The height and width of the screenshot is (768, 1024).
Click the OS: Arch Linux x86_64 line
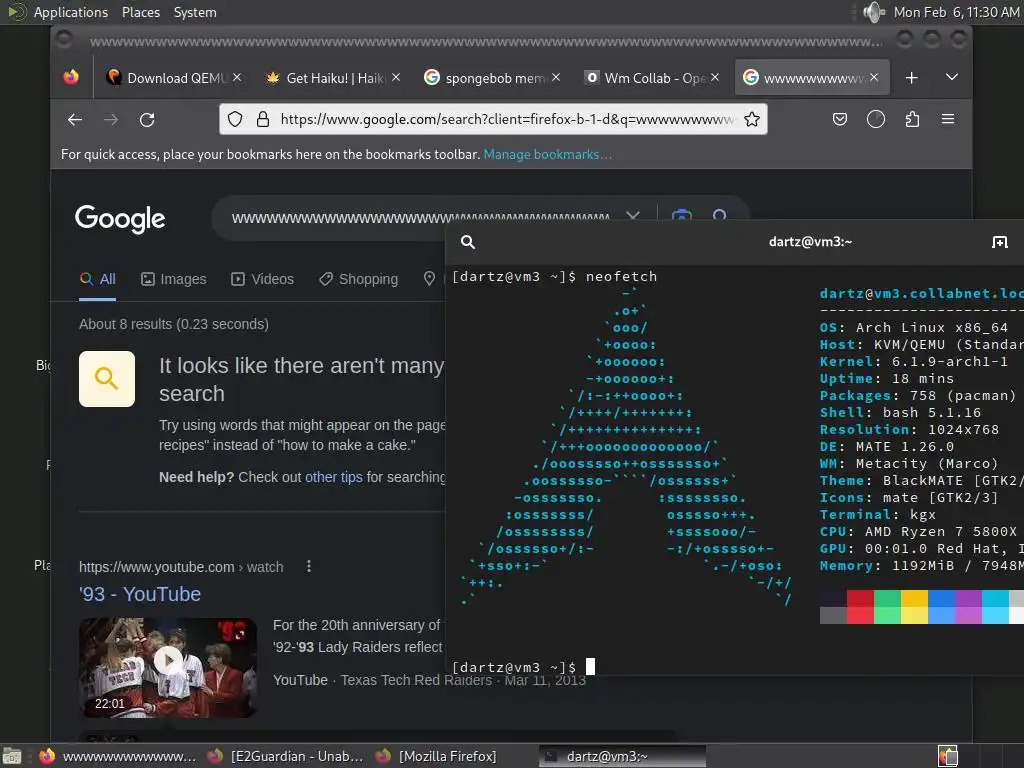point(914,328)
